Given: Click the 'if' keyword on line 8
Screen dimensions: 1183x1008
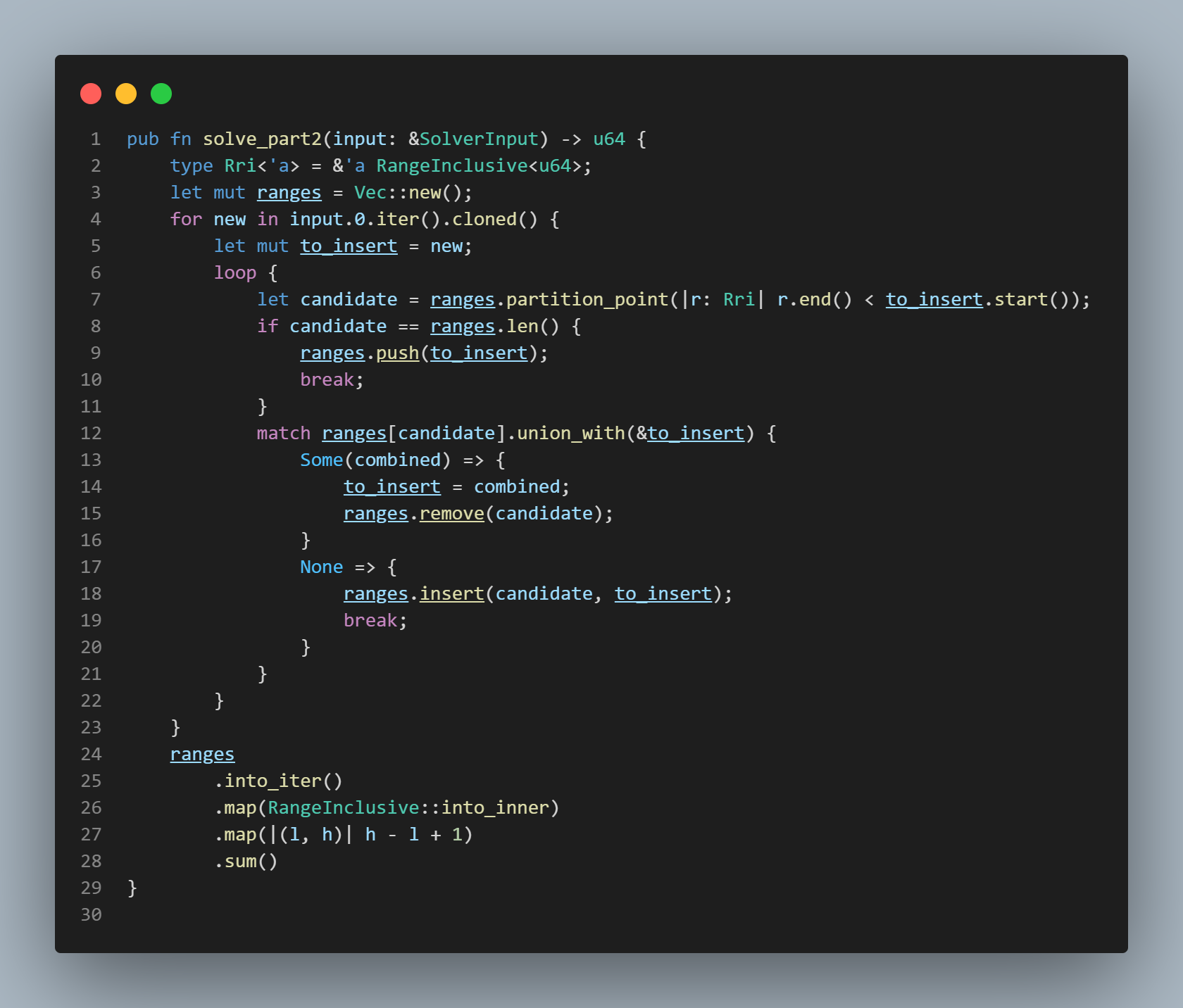Looking at the screenshot, I should 268,327.
